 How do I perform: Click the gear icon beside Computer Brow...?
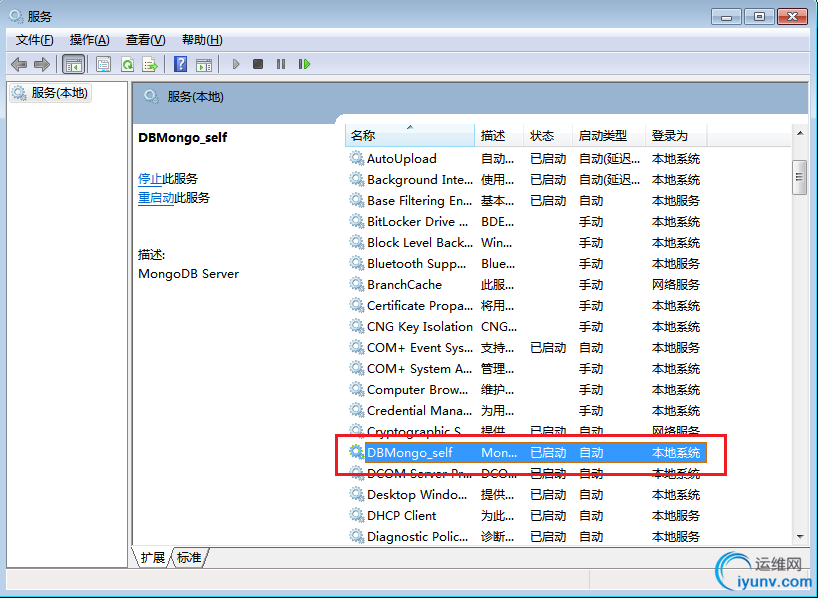[x=356, y=389]
